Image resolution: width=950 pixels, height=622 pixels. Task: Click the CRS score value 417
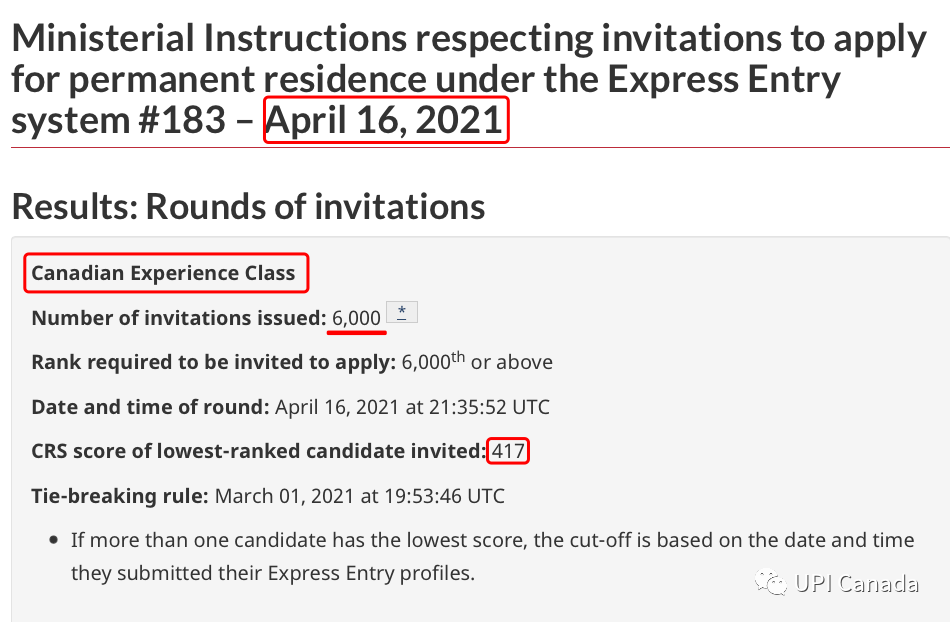click(x=508, y=451)
